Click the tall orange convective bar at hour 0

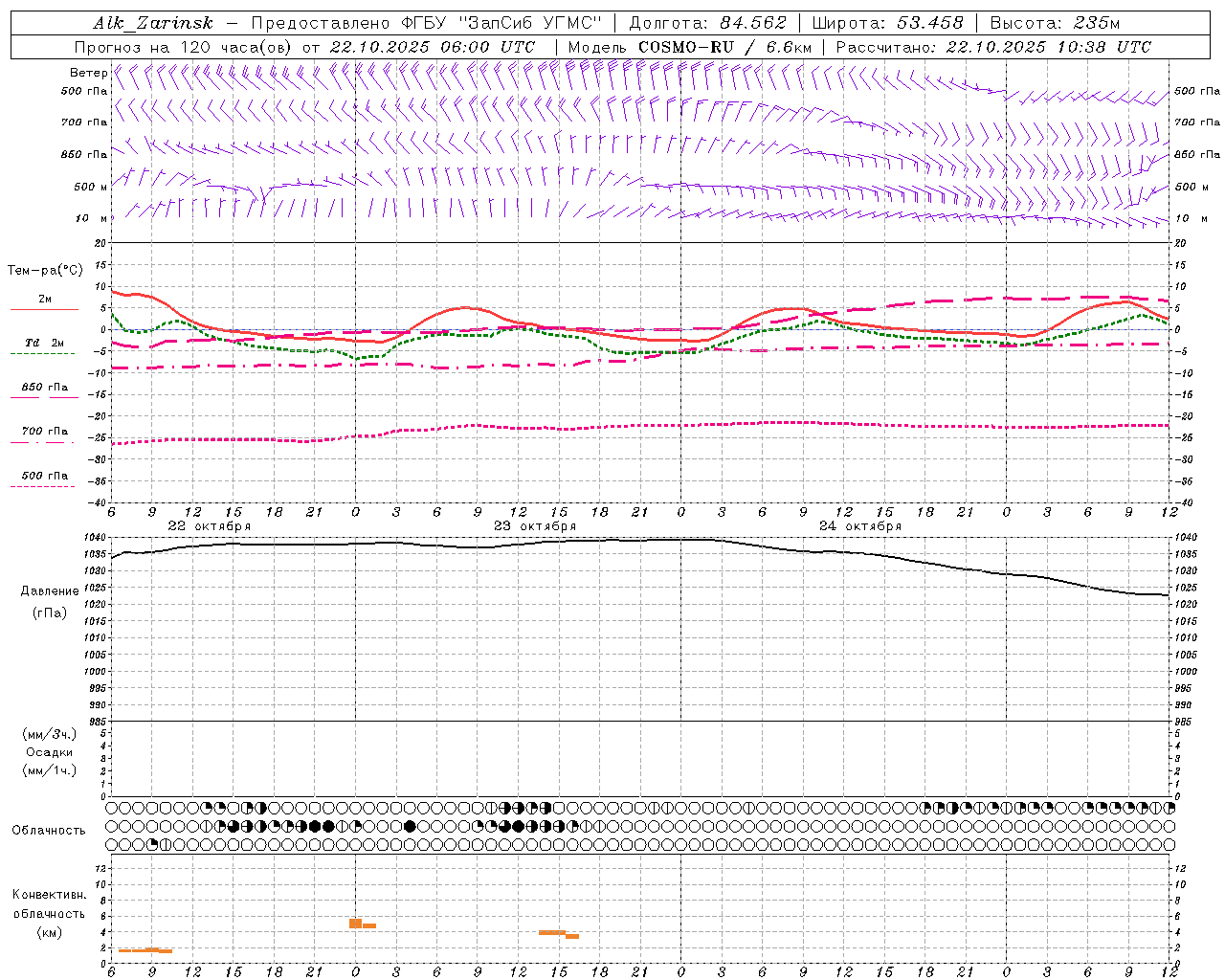click(x=355, y=924)
